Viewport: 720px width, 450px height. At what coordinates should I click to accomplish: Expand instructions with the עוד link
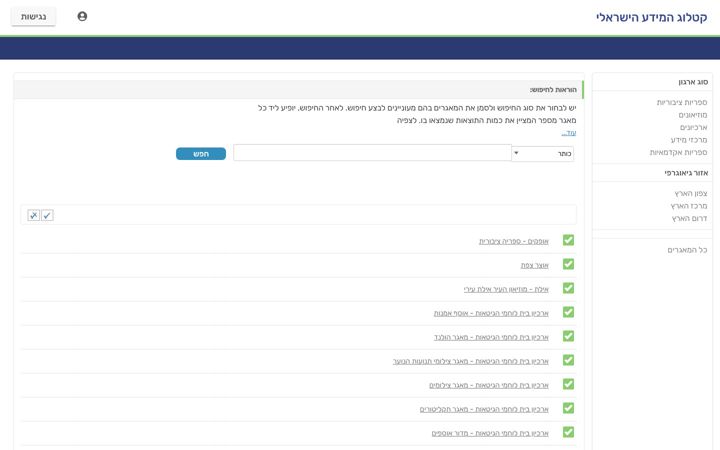pyautogui.click(x=568, y=133)
